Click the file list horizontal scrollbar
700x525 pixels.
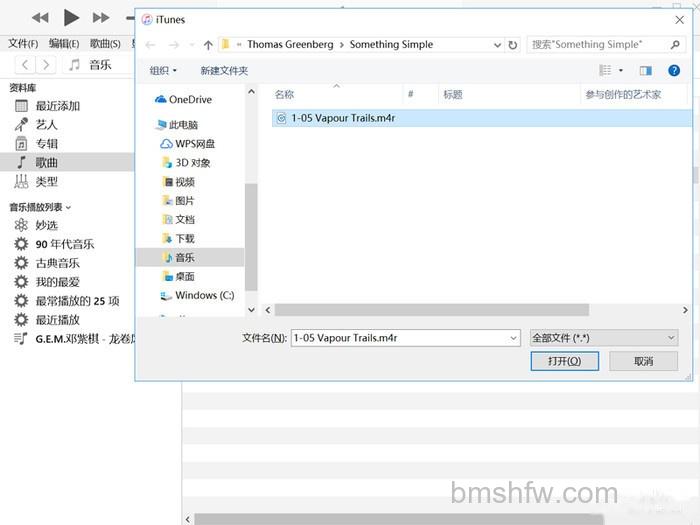point(432,310)
